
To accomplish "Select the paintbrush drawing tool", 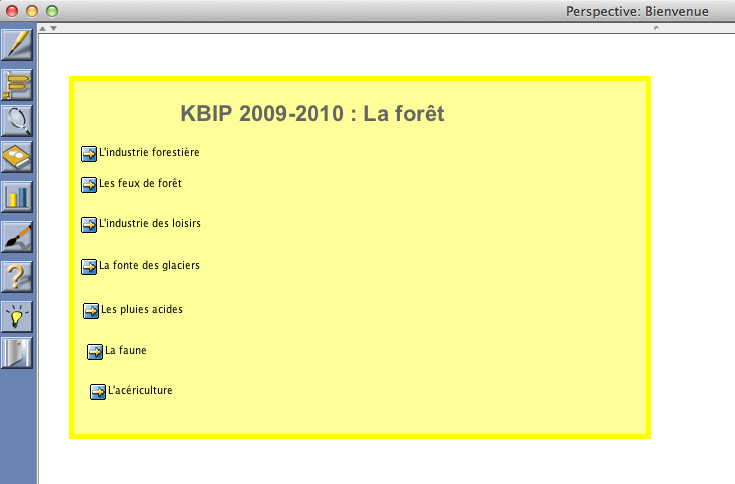I will tap(18, 236).
